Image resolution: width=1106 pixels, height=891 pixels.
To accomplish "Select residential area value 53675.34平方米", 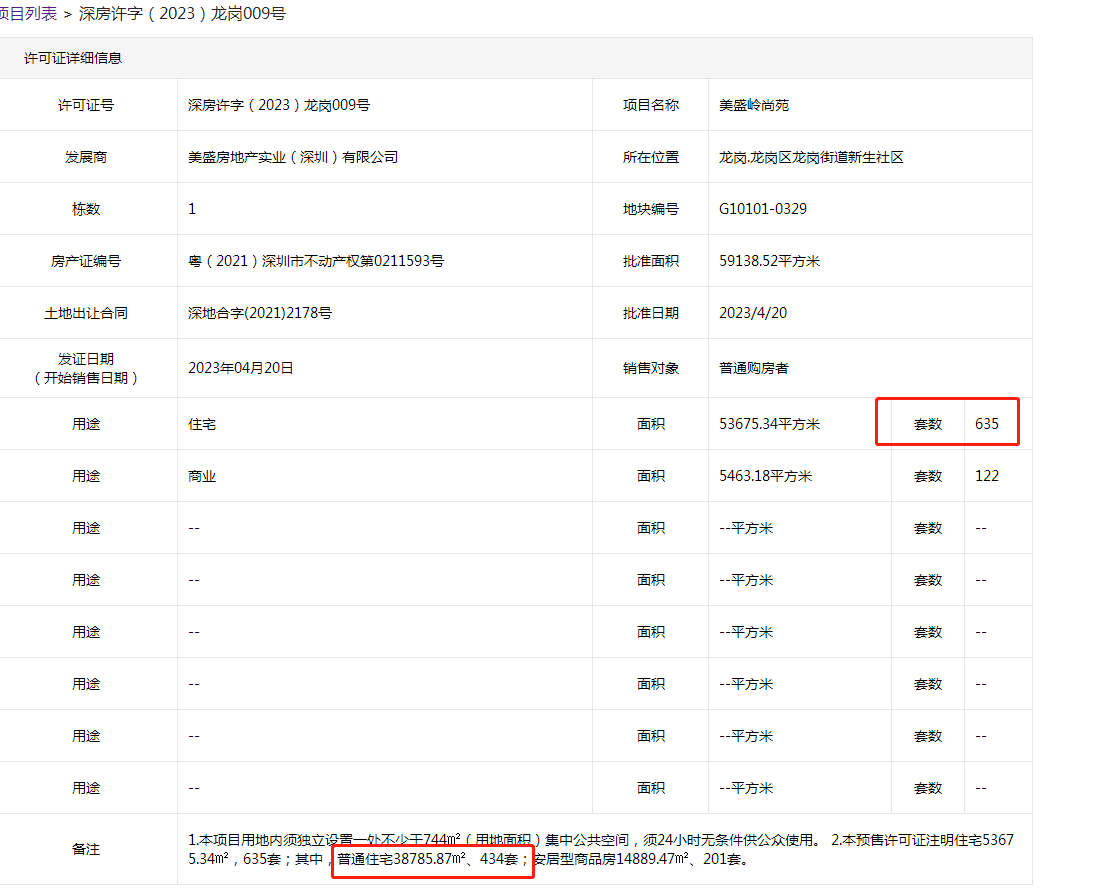I will coord(769,424).
